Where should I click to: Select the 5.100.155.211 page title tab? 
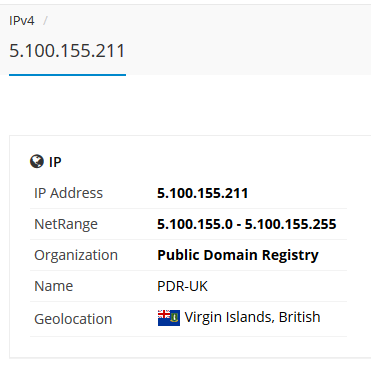(x=67, y=51)
